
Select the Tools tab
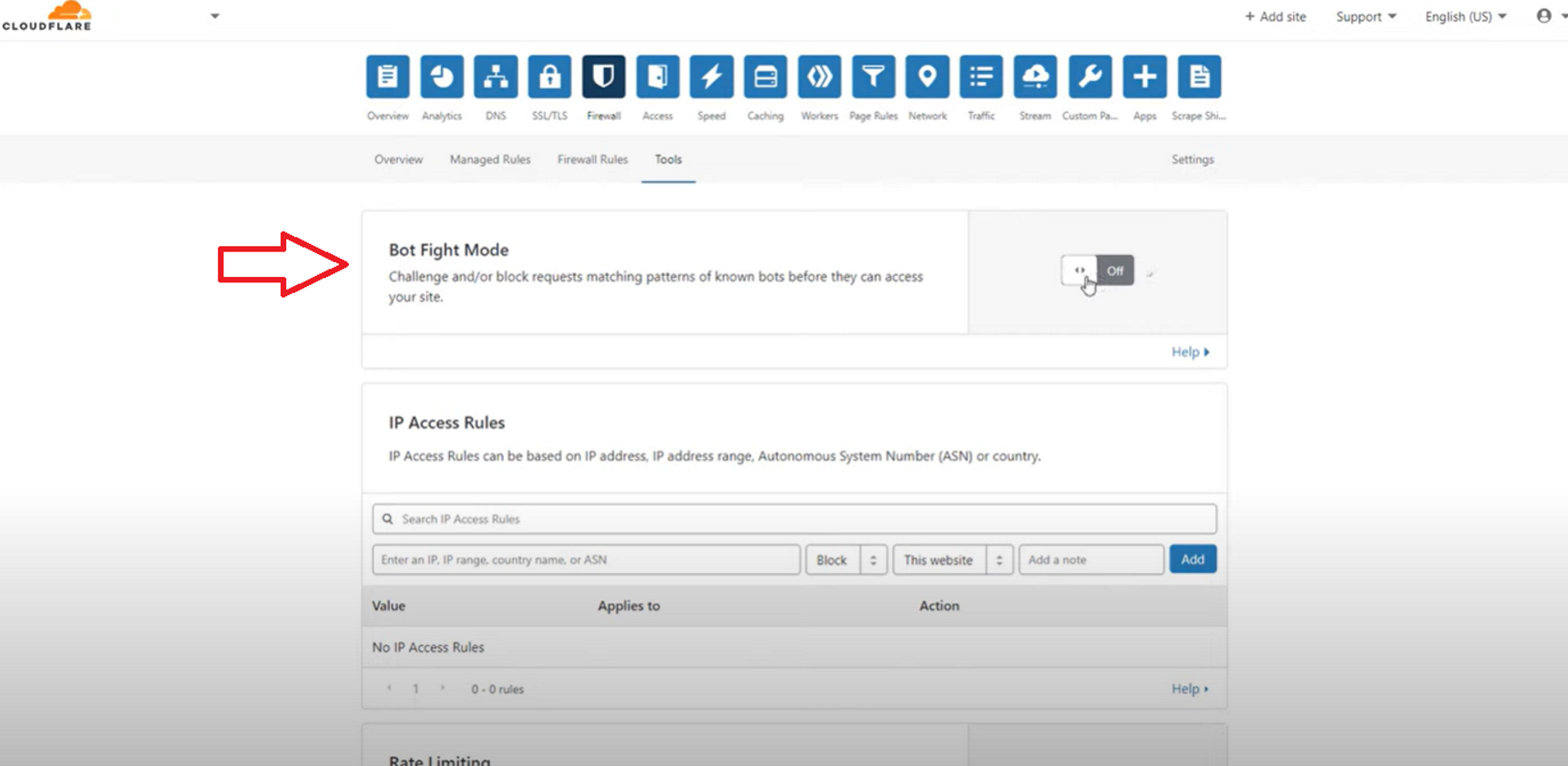(668, 159)
